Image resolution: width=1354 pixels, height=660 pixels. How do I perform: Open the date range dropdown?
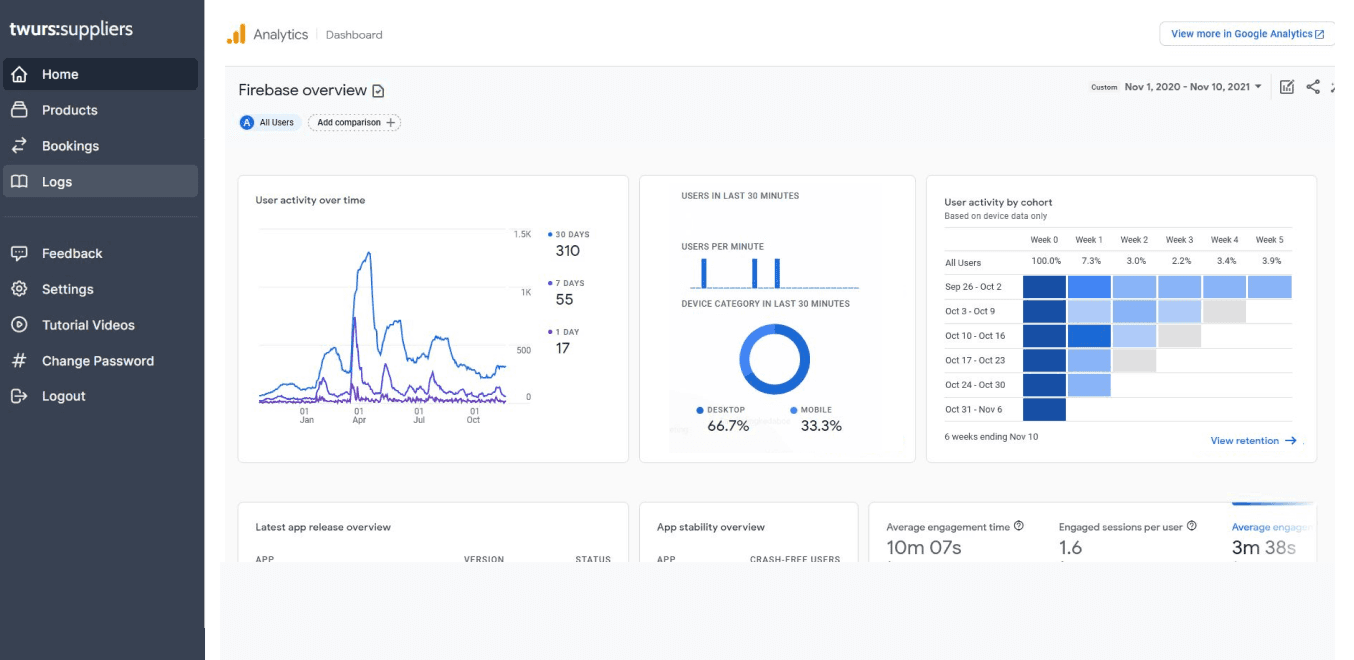(x=1193, y=87)
